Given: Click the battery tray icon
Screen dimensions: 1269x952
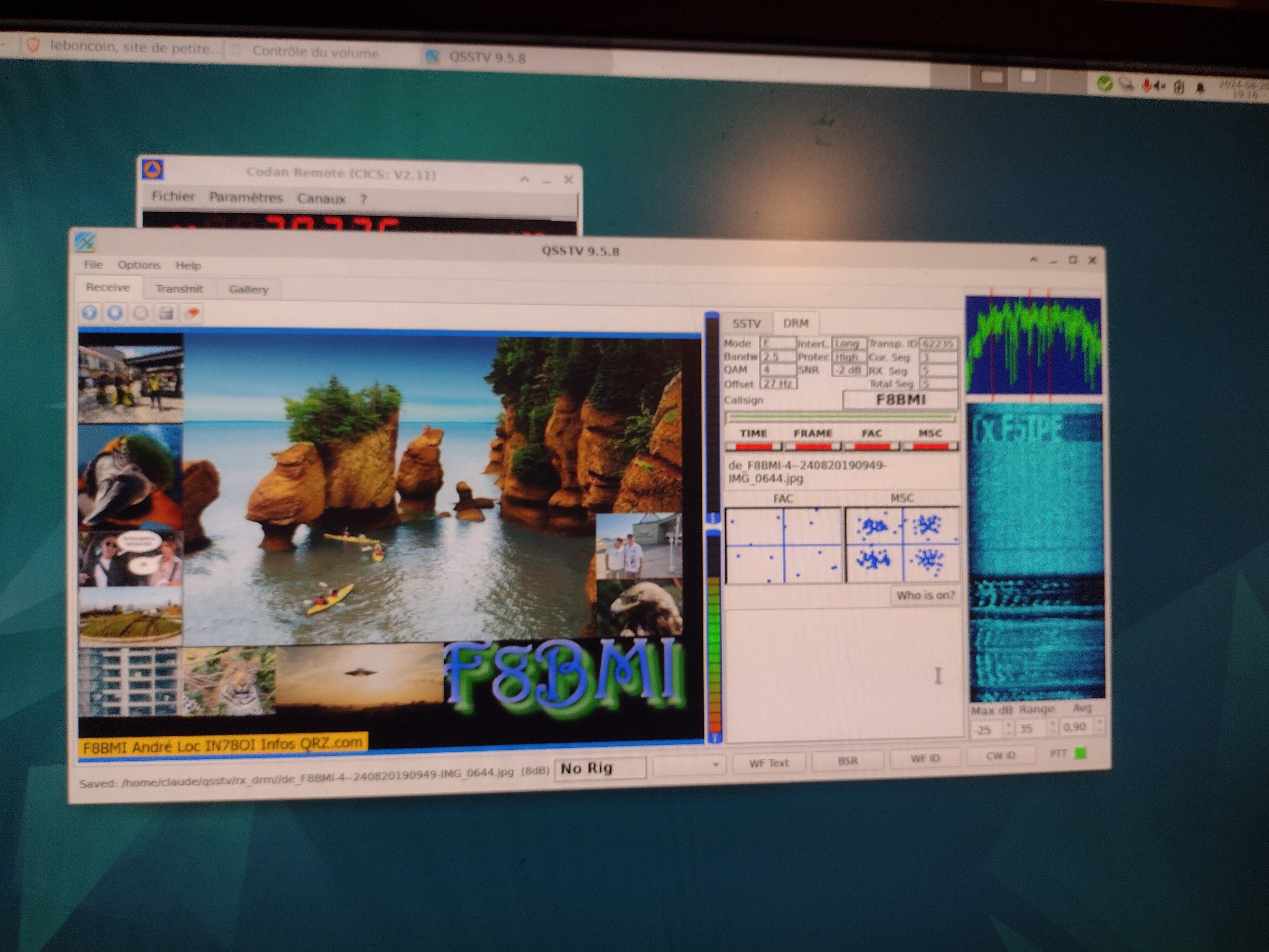Looking at the screenshot, I should click(1179, 87).
